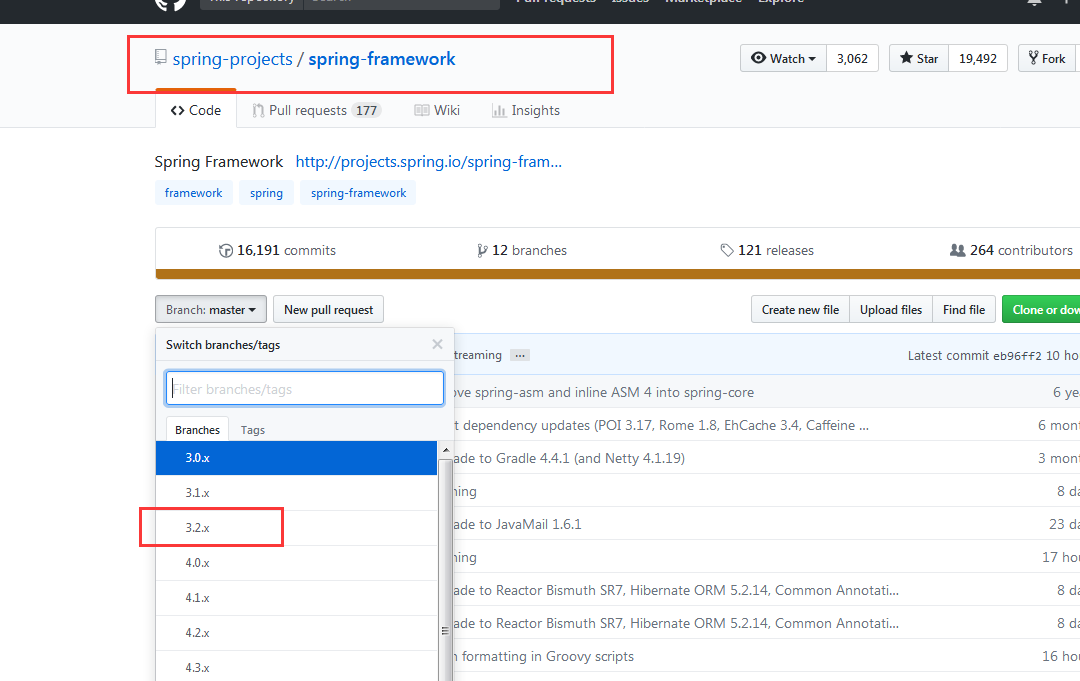Click the spring topic tag
Viewport: 1080px width, 681px height.
(x=267, y=193)
